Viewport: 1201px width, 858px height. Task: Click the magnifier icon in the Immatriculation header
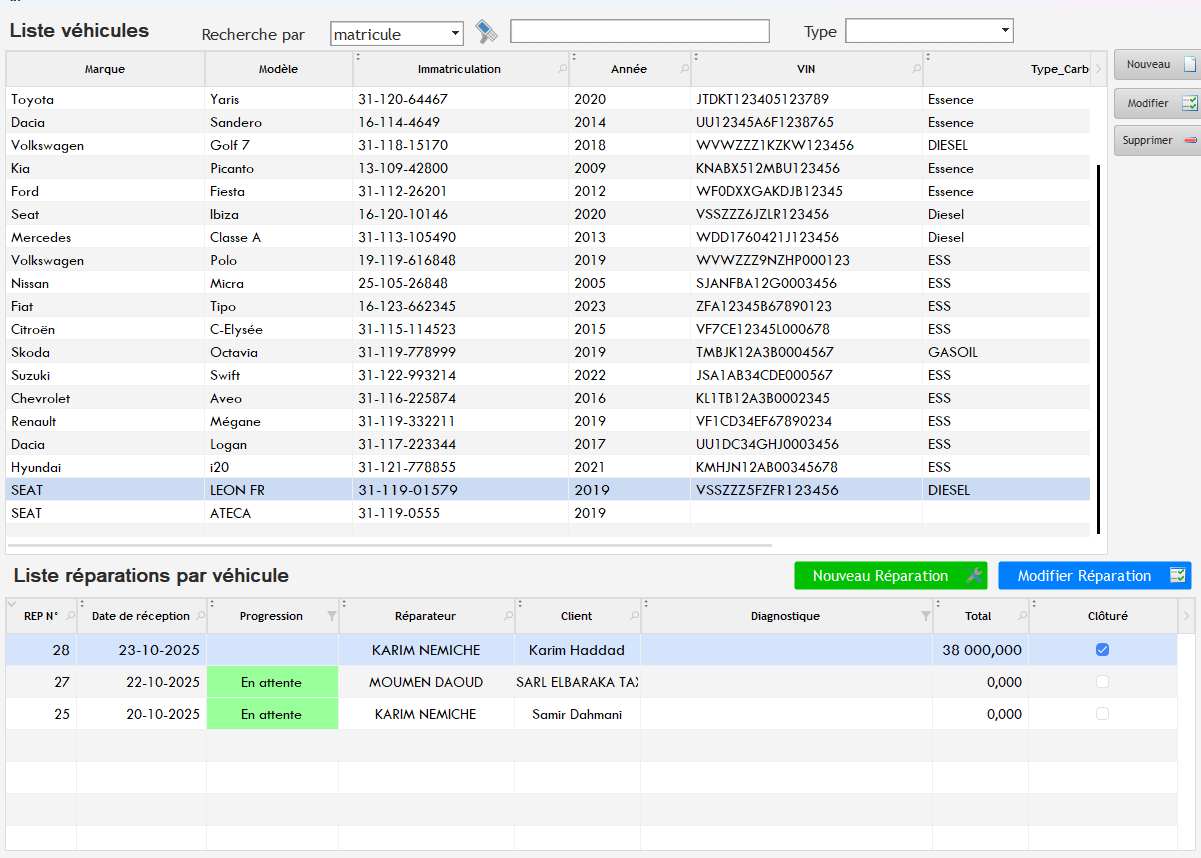[562, 69]
